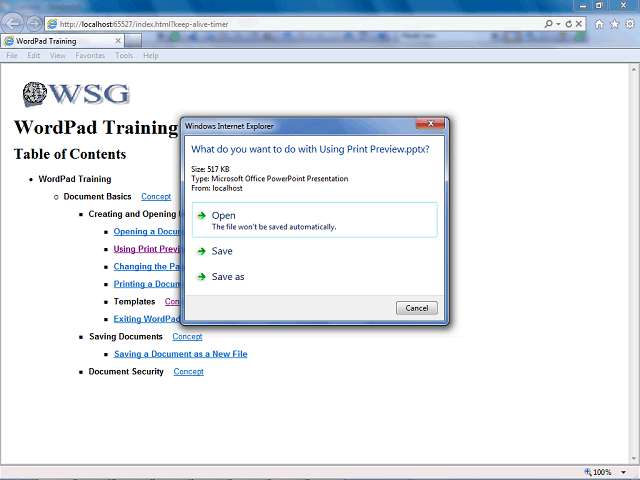Click 'Type: Microsoft Office PowerPoint Presentation' text
This screenshot has width=640, height=480.
point(269,179)
